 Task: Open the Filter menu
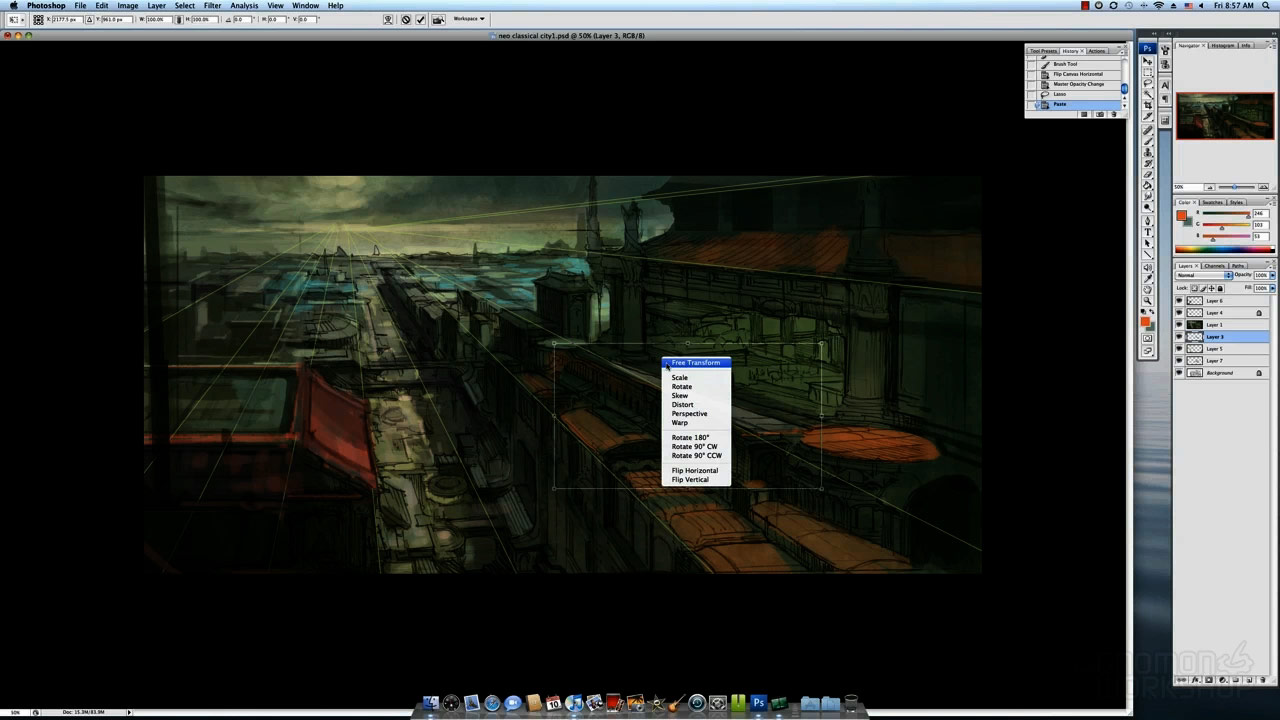pyautogui.click(x=212, y=6)
